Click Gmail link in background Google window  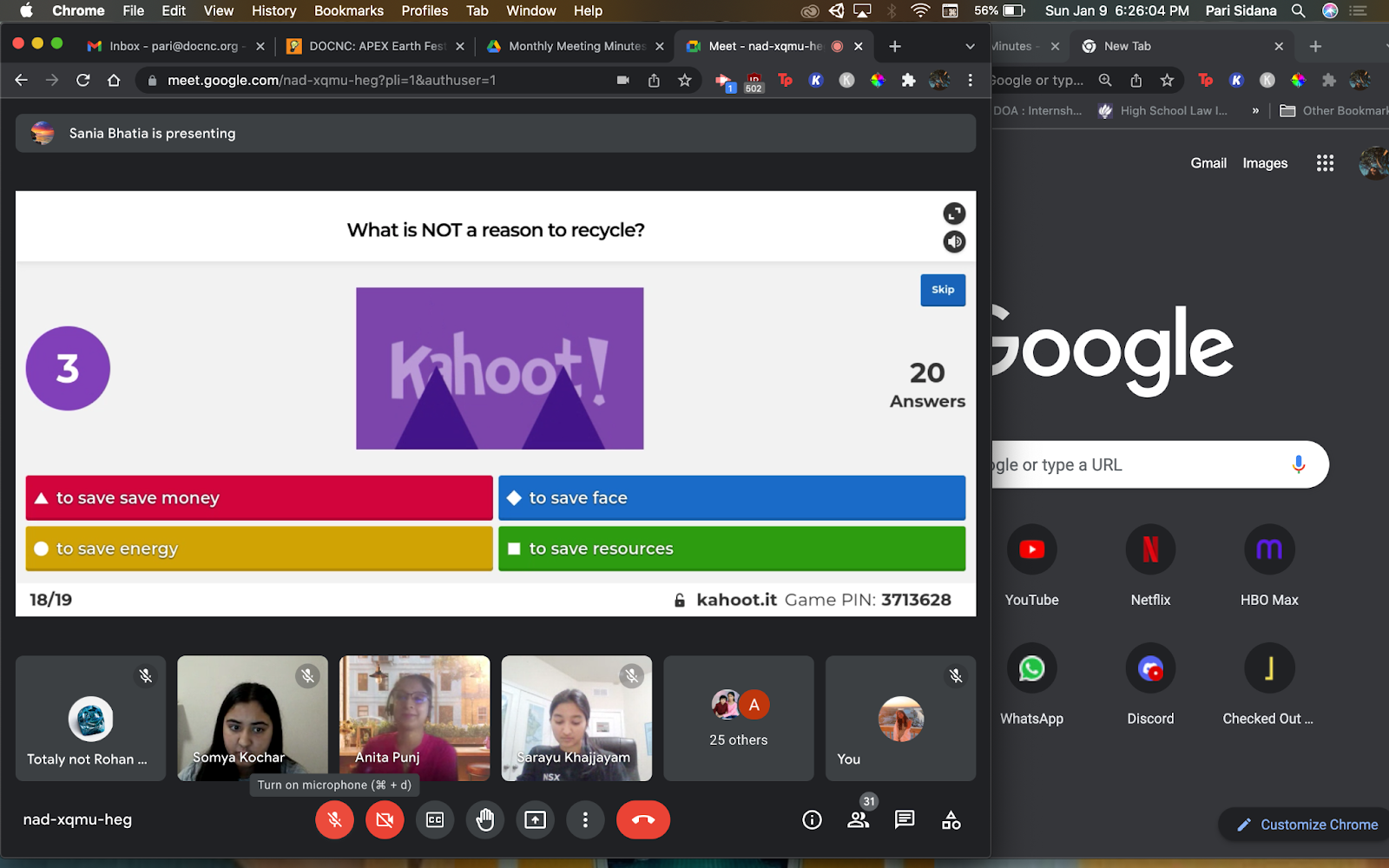1208,163
